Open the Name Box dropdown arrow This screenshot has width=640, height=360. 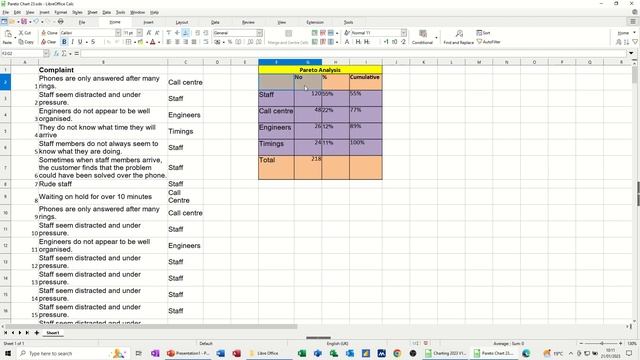point(46,53)
